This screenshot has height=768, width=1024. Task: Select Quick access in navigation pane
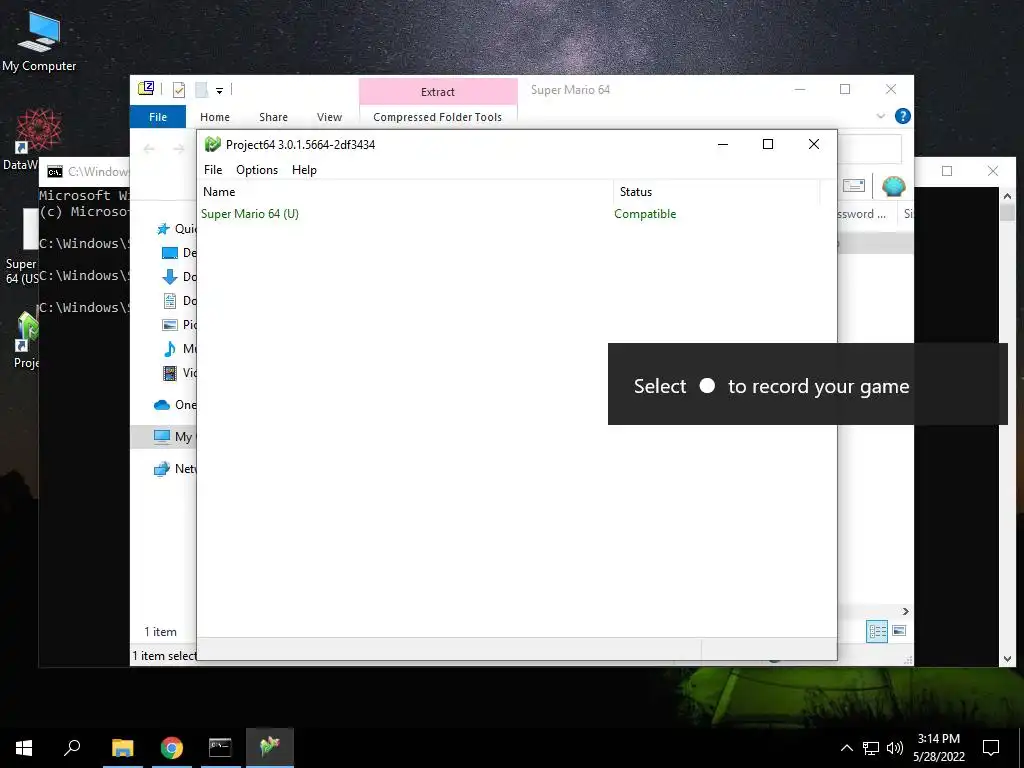click(176, 229)
